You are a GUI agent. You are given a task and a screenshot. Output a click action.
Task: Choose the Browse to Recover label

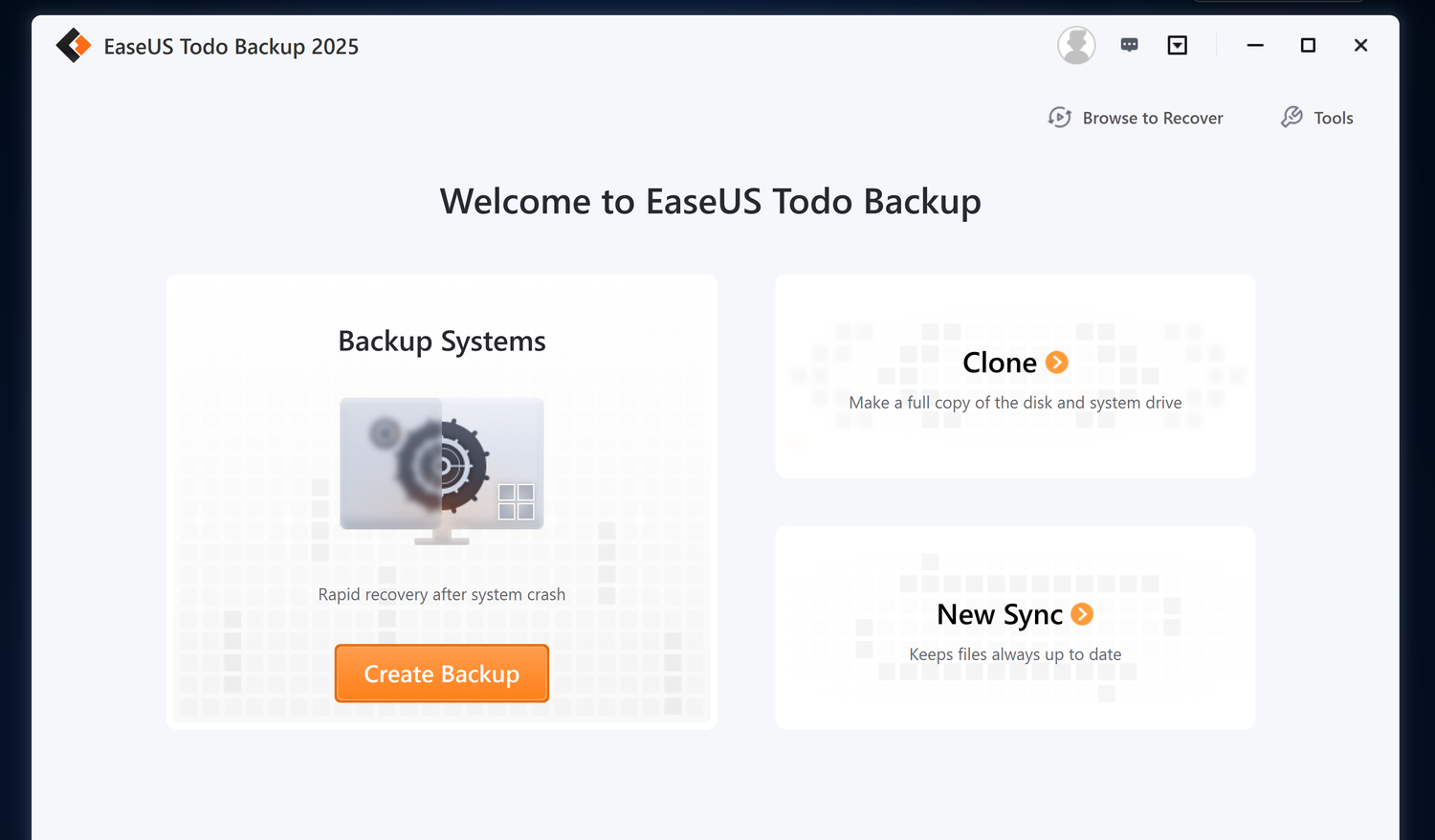pos(1153,119)
